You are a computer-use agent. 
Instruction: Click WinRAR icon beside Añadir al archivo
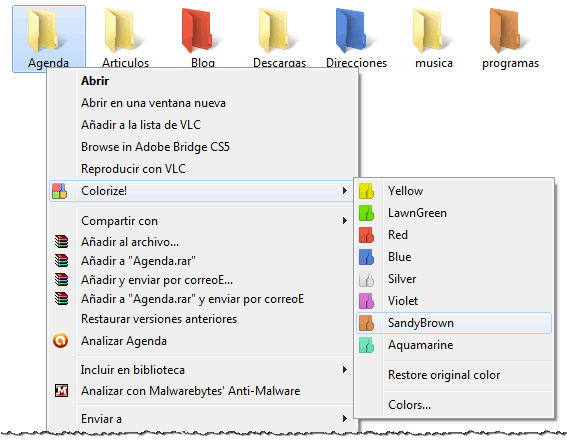(61, 242)
